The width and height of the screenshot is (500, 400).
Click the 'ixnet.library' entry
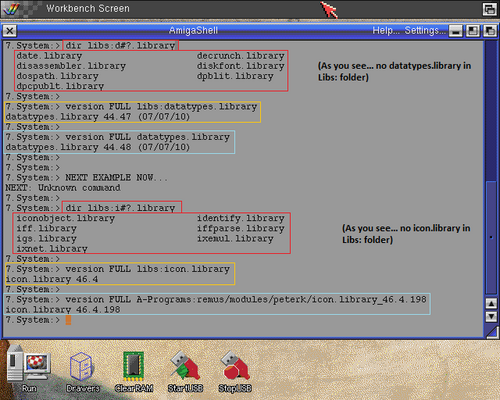52,249
